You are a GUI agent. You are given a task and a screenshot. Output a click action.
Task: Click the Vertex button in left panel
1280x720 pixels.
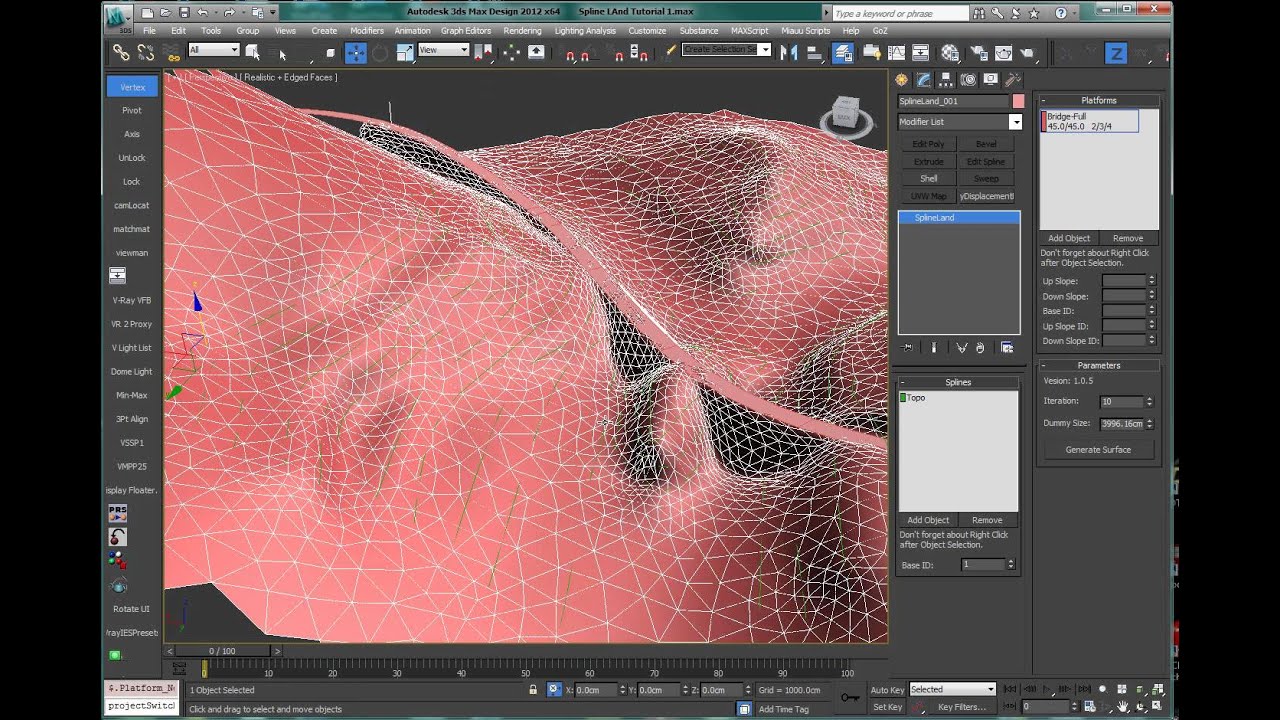[x=132, y=87]
